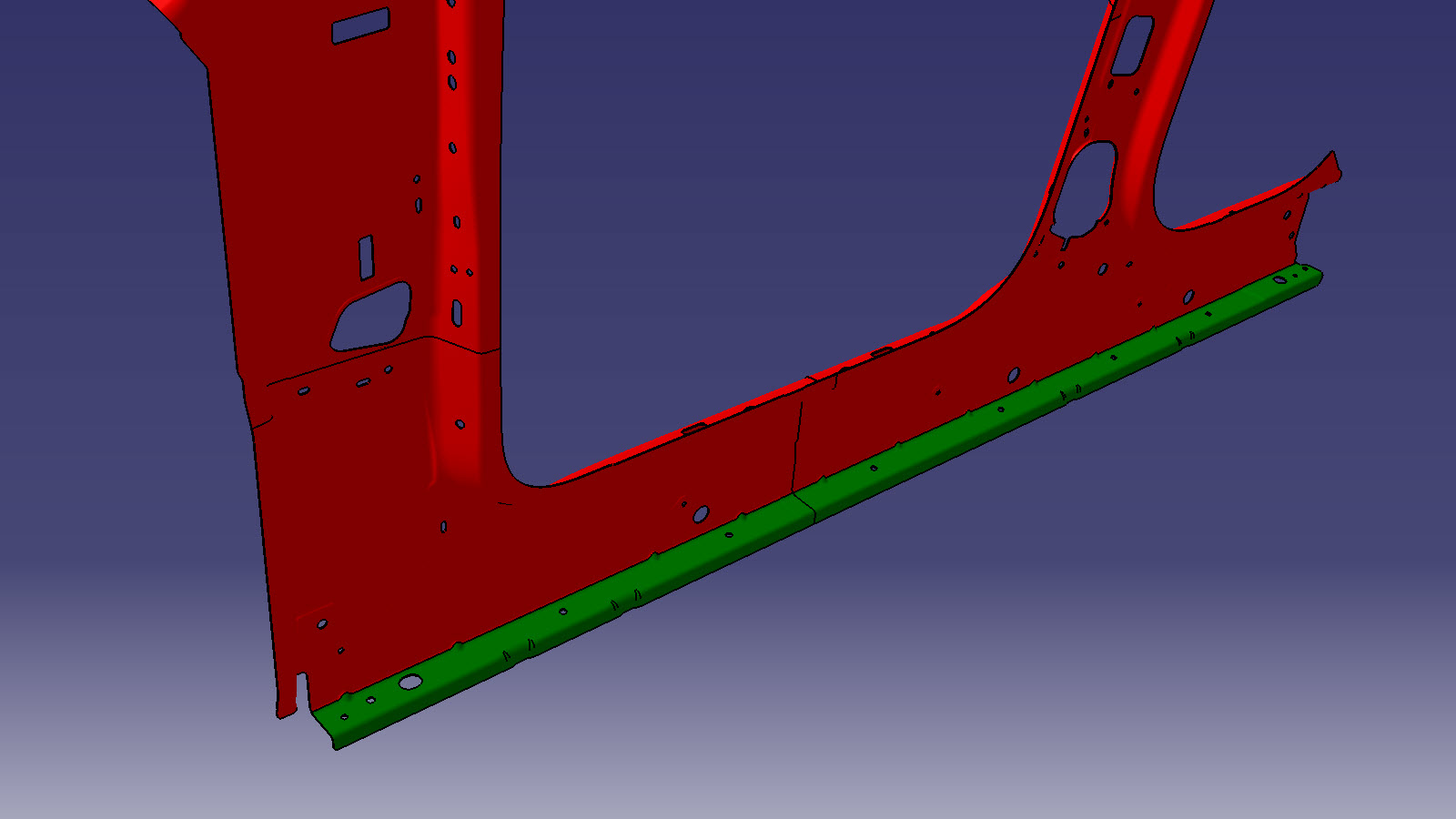Click the round hole left of the panel seam
This screenshot has height=819, width=1456.
[701, 514]
